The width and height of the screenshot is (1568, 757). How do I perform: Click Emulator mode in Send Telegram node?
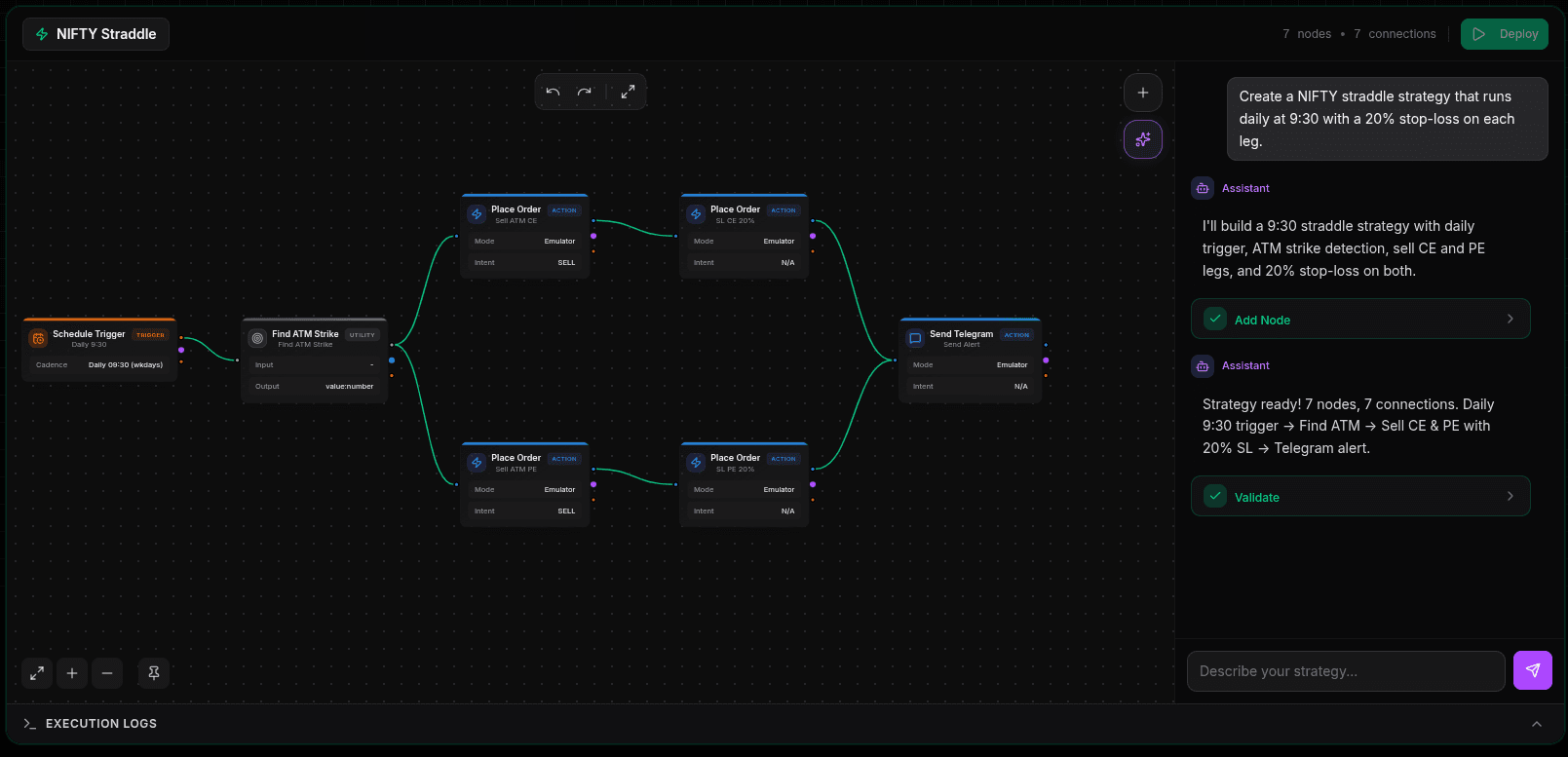click(1012, 365)
